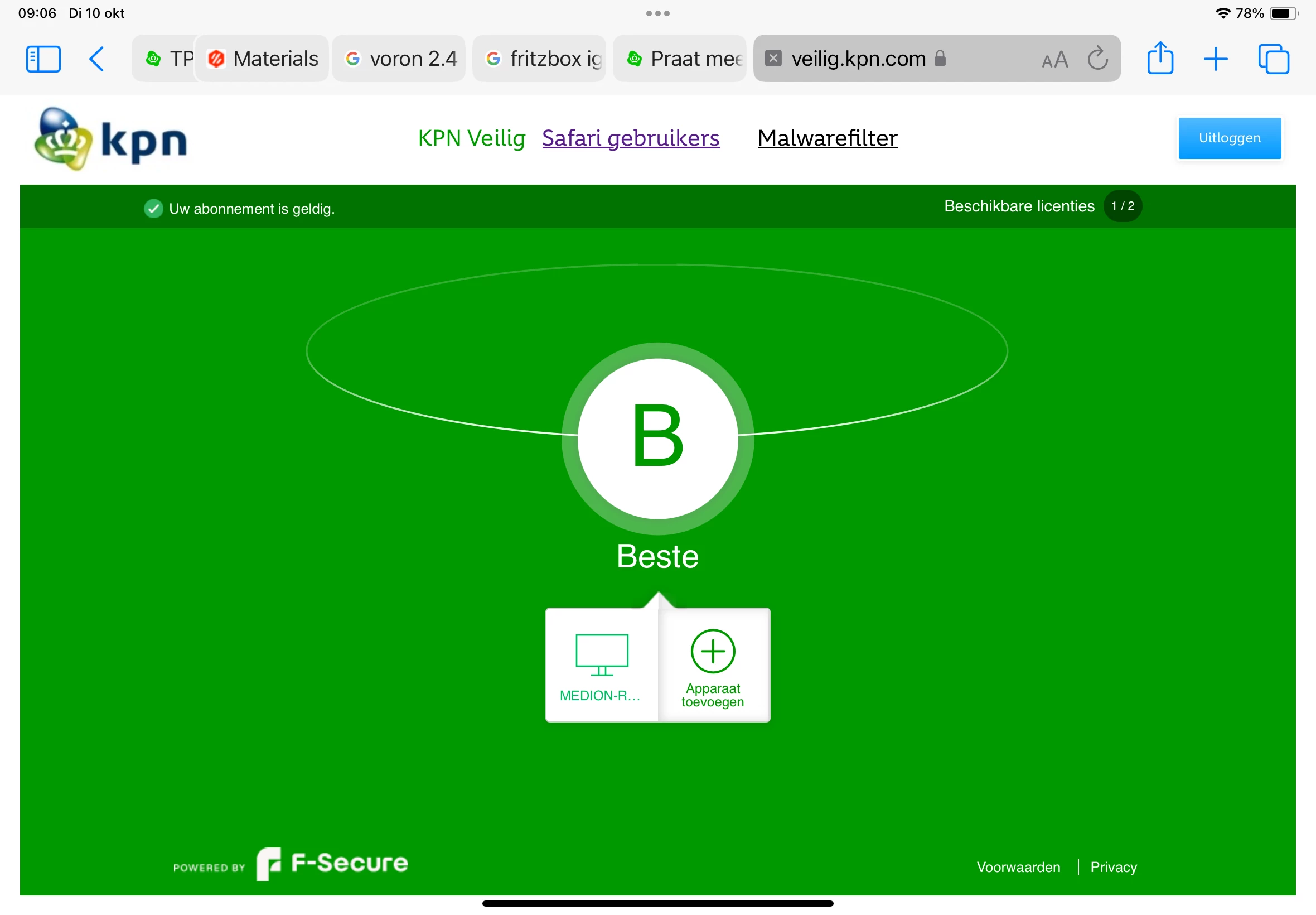Select the MEDION-R device monitor icon
The width and height of the screenshot is (1316, 915).
pos(602,654)
